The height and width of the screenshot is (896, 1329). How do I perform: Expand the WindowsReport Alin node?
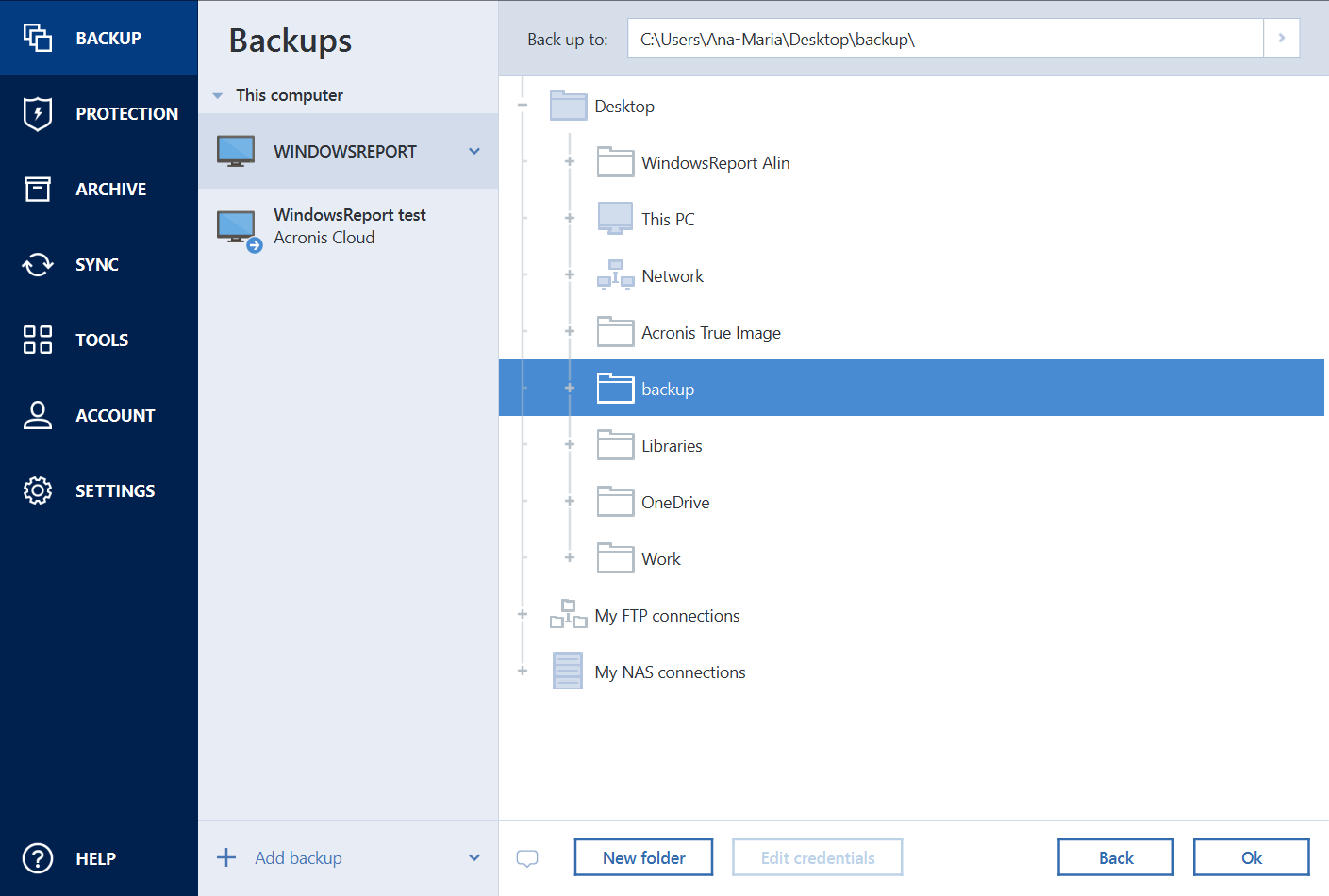click(570, 161)
